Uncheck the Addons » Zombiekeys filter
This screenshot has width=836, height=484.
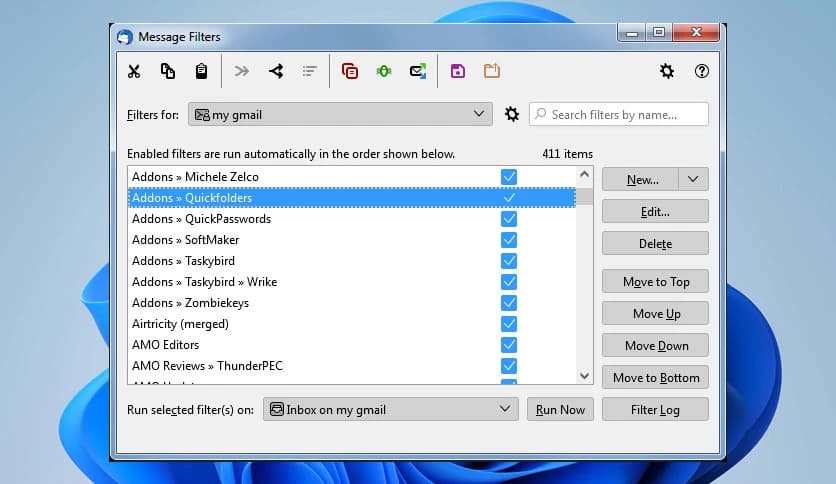coord(509,303)
